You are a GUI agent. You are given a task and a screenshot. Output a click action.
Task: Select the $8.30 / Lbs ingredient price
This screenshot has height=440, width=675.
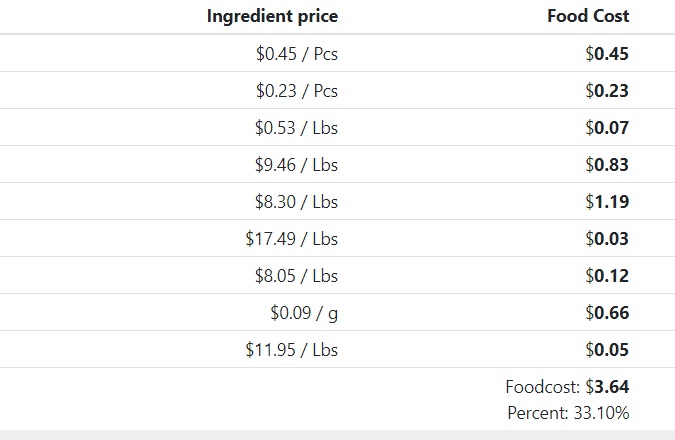point(296,202)
